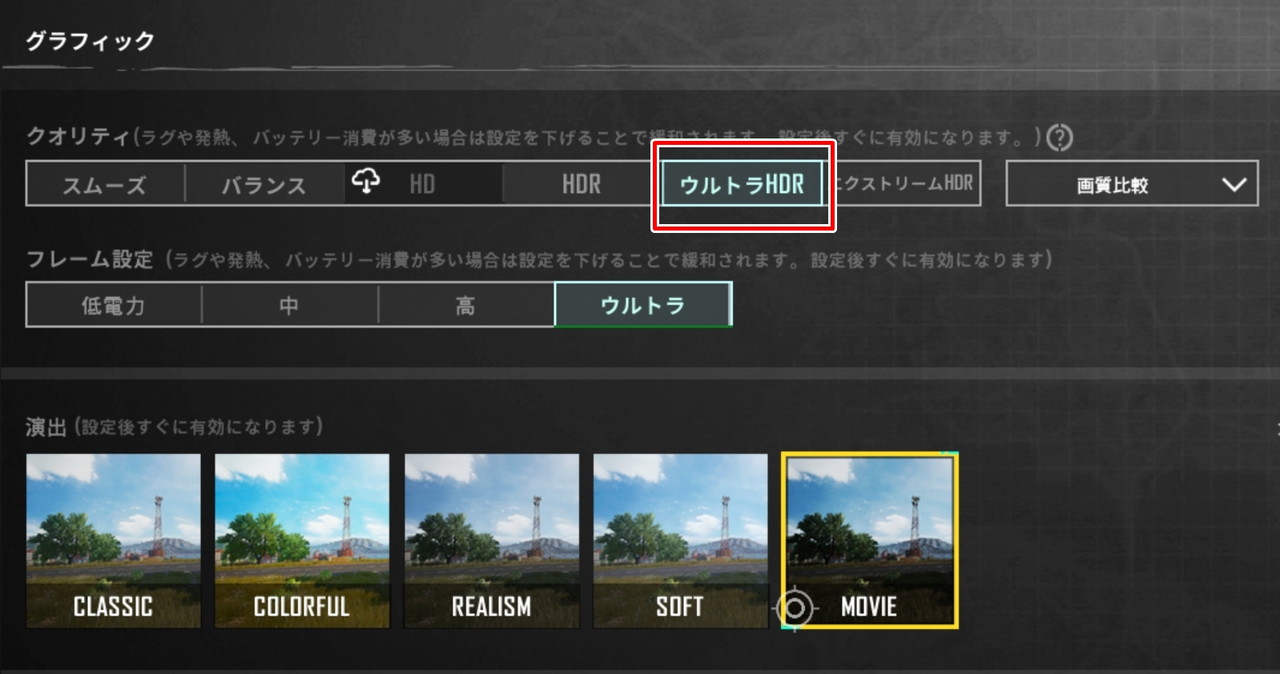
Task: Set frame rate to 低電力
Action: coord(113,305)
